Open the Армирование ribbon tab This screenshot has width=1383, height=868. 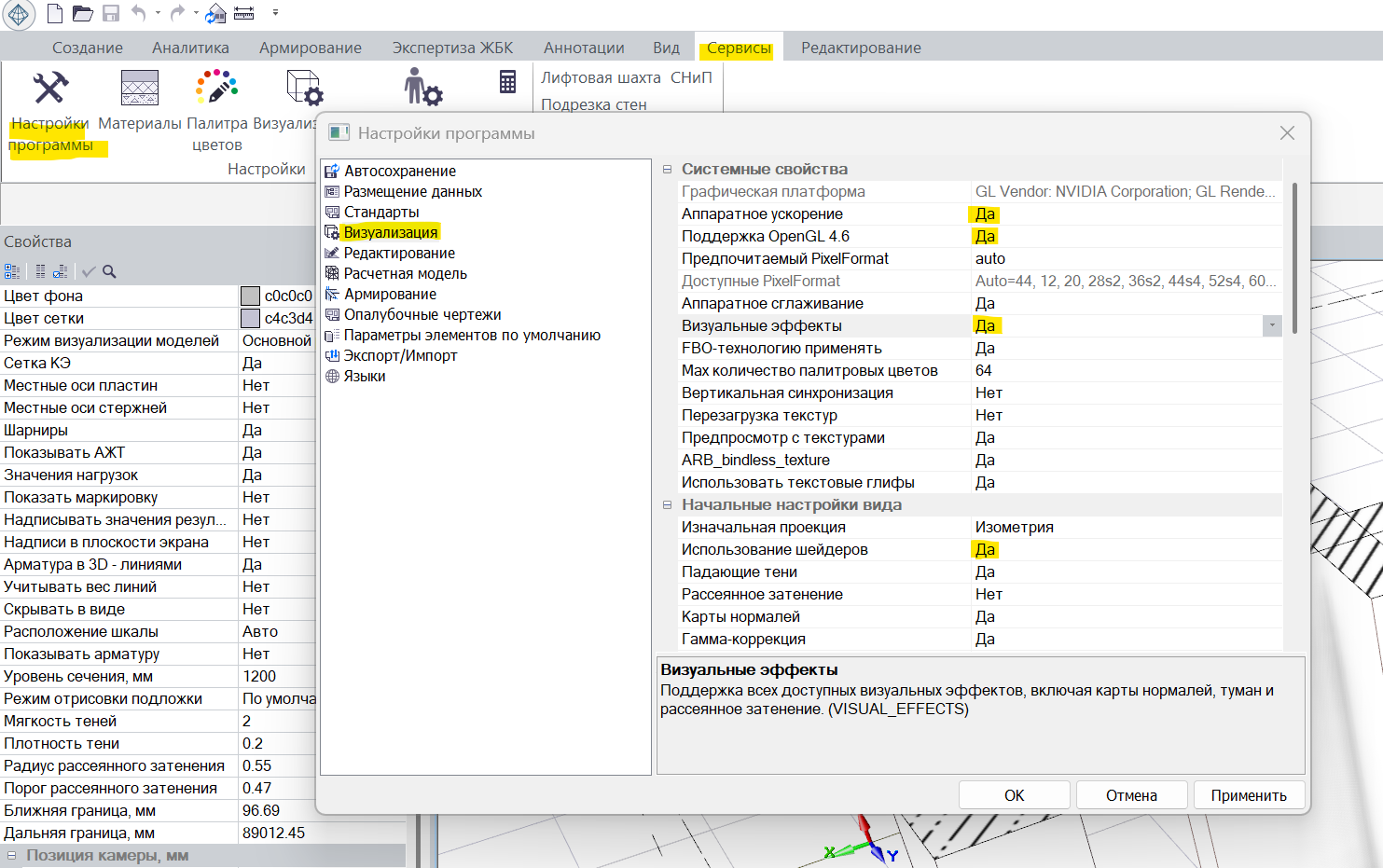(311, 48)
